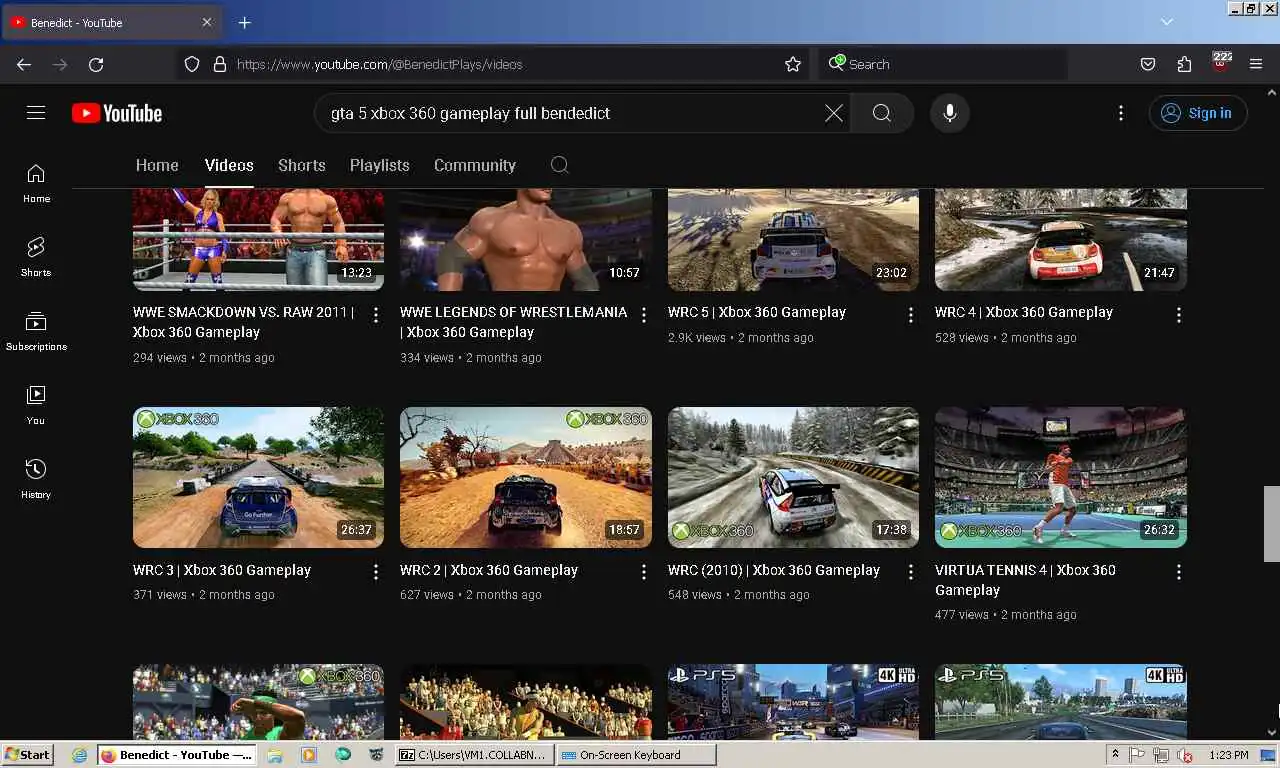Open WWE LEGENDS OF WRESTLEMANIA video title
The image size is (1280, 768).
[x=514, y=322]
